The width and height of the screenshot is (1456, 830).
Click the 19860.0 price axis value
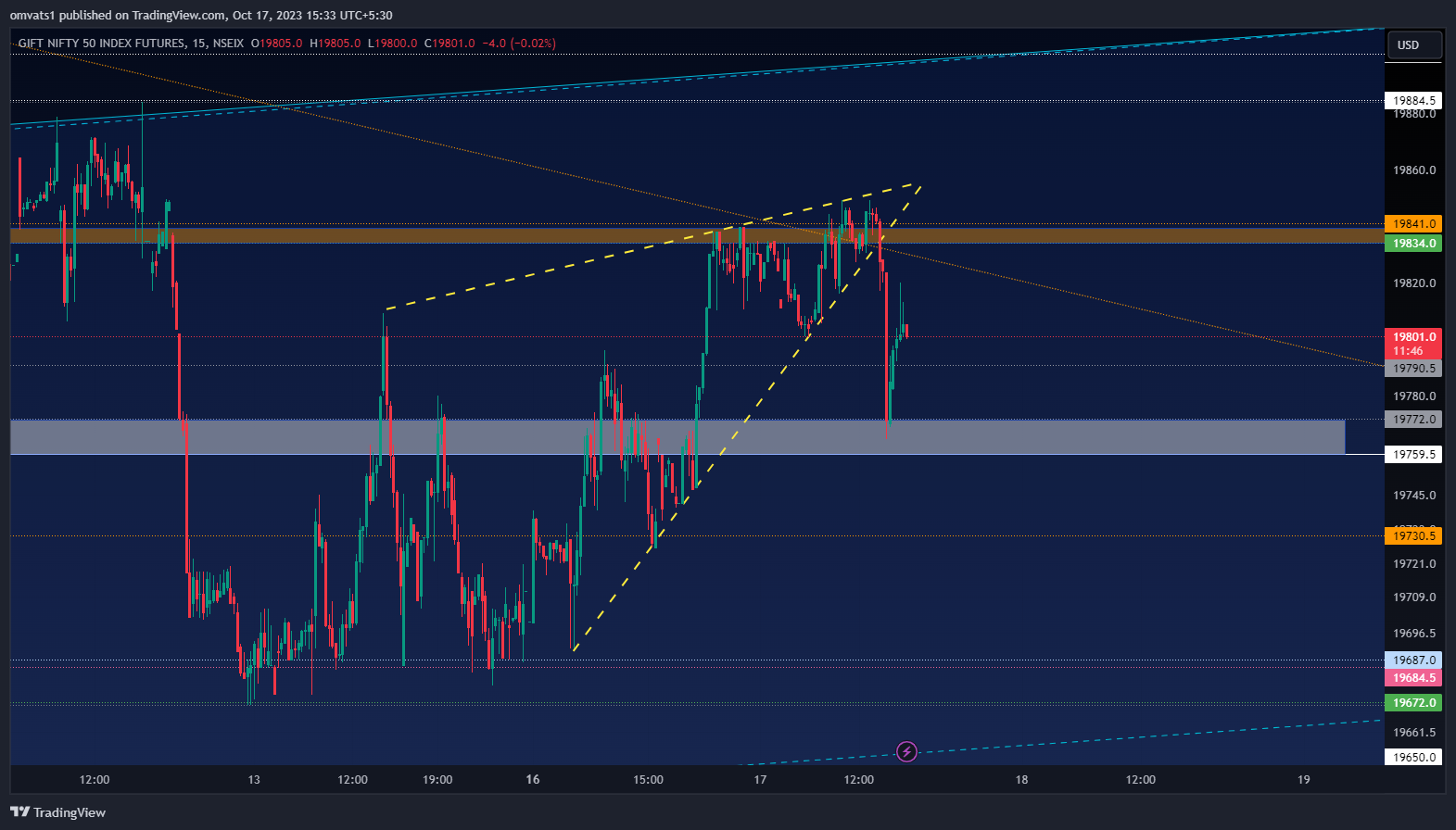(x=1414, y=170)
